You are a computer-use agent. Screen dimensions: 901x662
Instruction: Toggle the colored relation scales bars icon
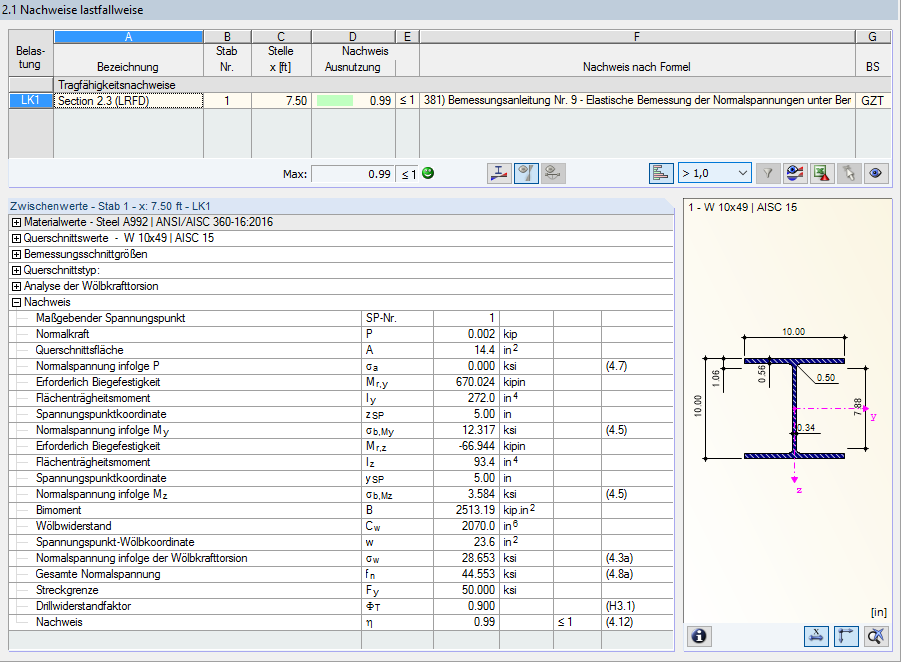(661, 172)
